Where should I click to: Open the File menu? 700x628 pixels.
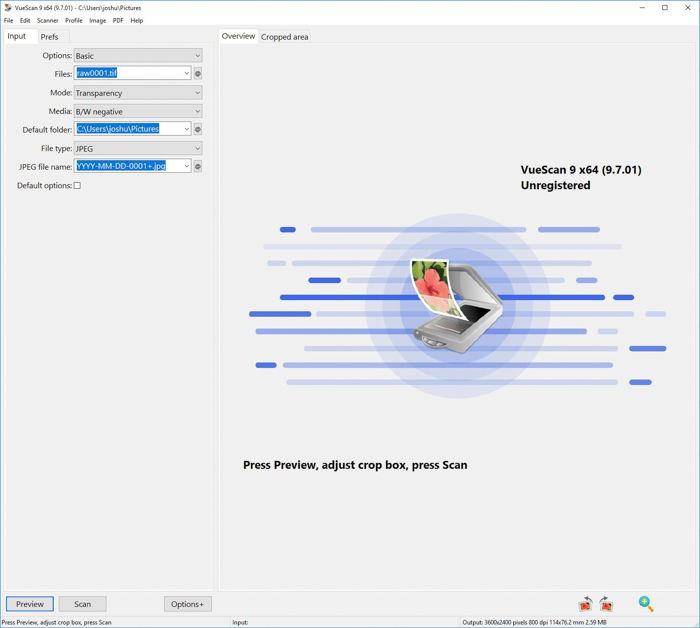coord(8,21)
